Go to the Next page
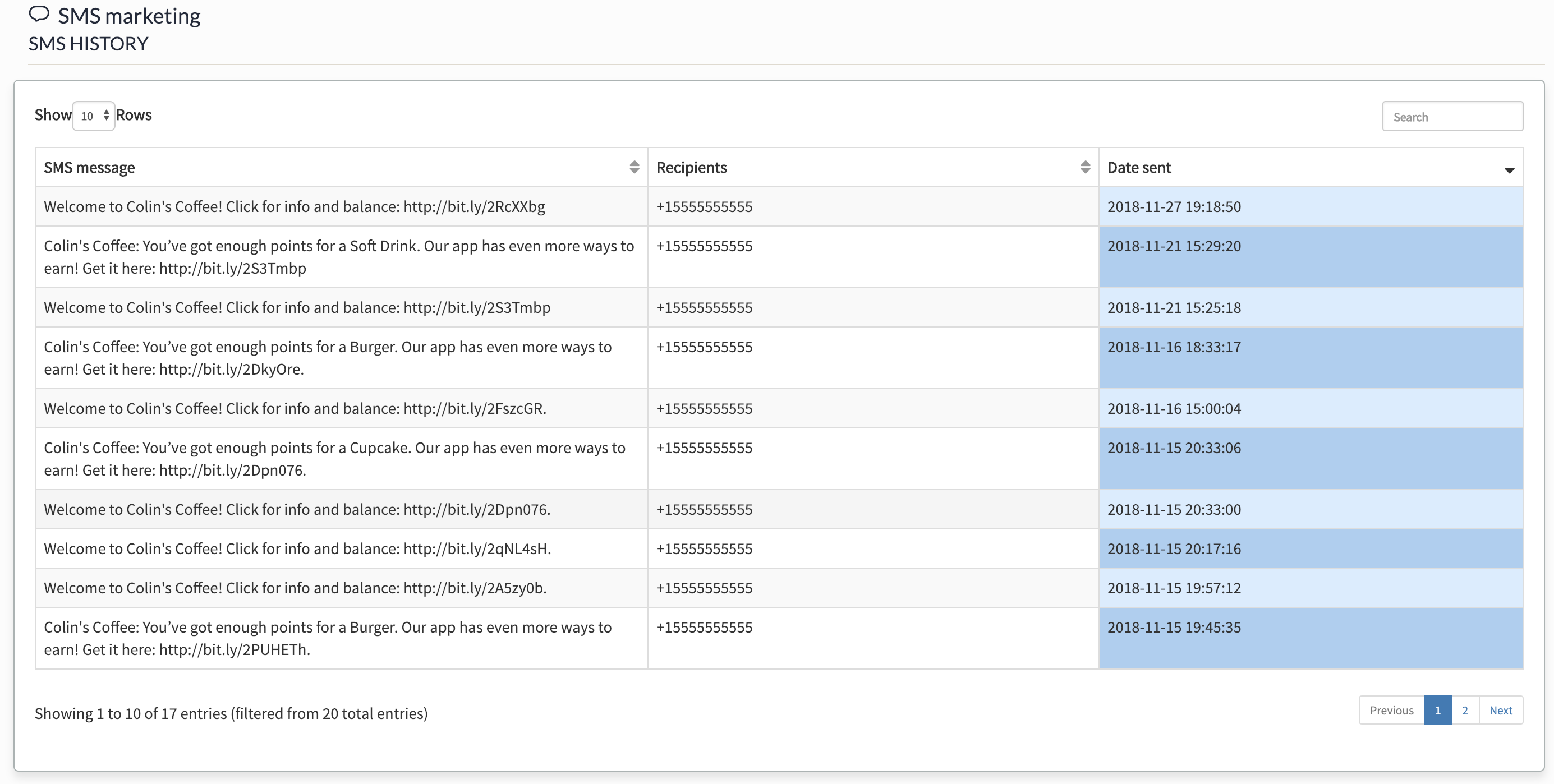Screen dimensions: 1554x784 (1500, 710)
